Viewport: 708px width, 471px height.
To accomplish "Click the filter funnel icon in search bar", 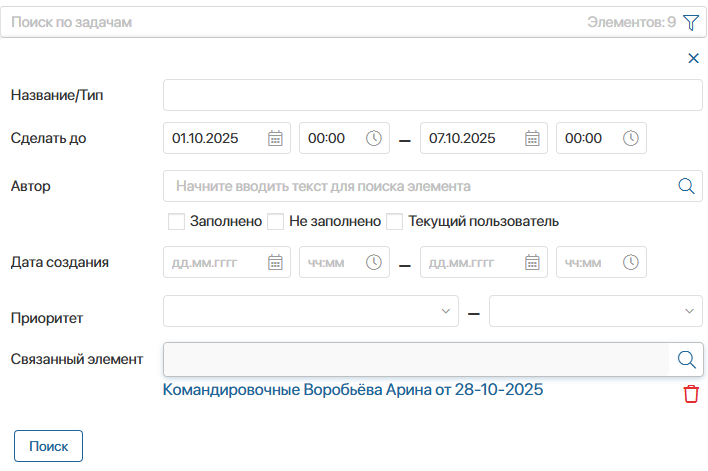I will 690,22.
